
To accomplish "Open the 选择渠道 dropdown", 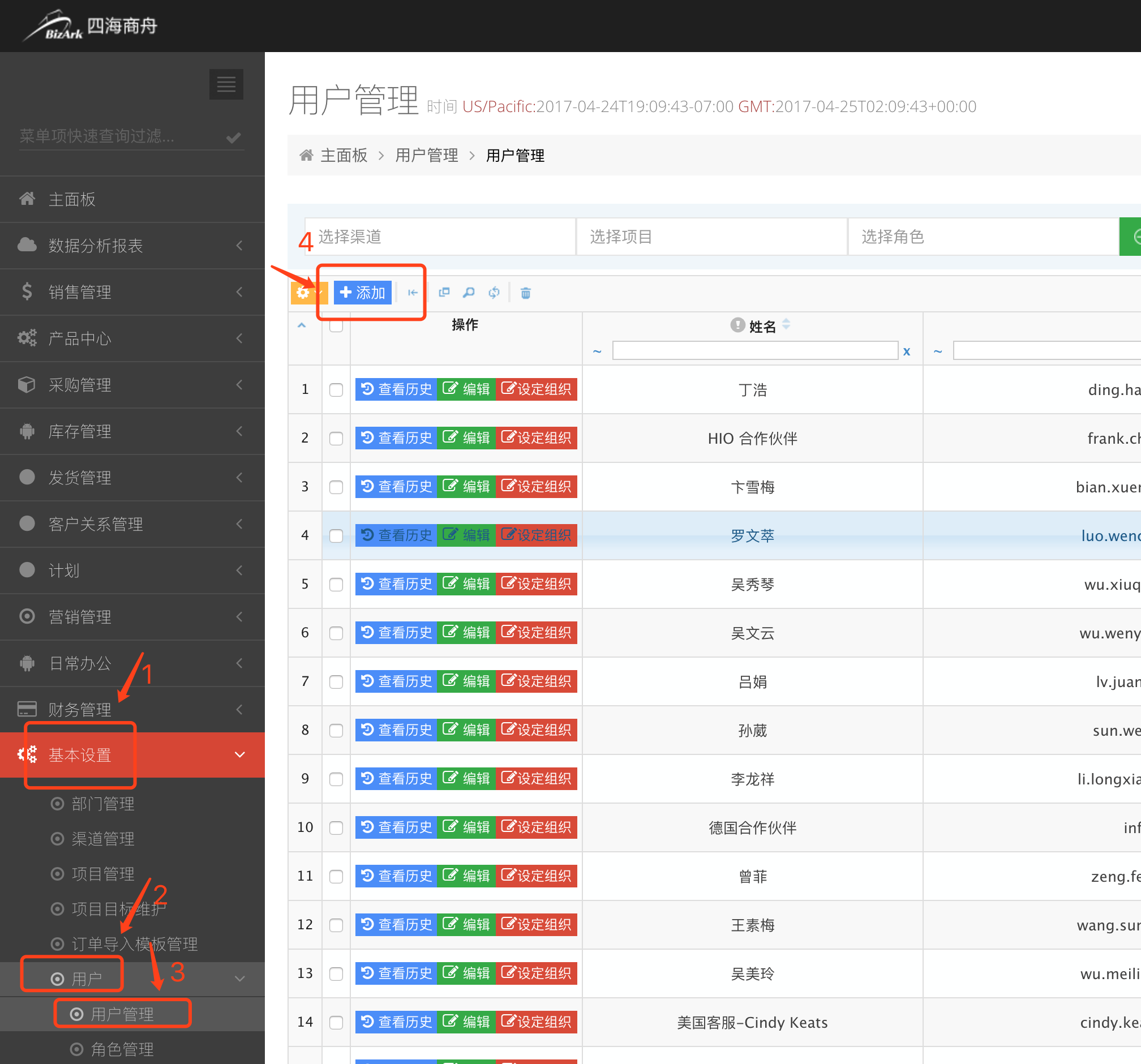I will (440, 237).
